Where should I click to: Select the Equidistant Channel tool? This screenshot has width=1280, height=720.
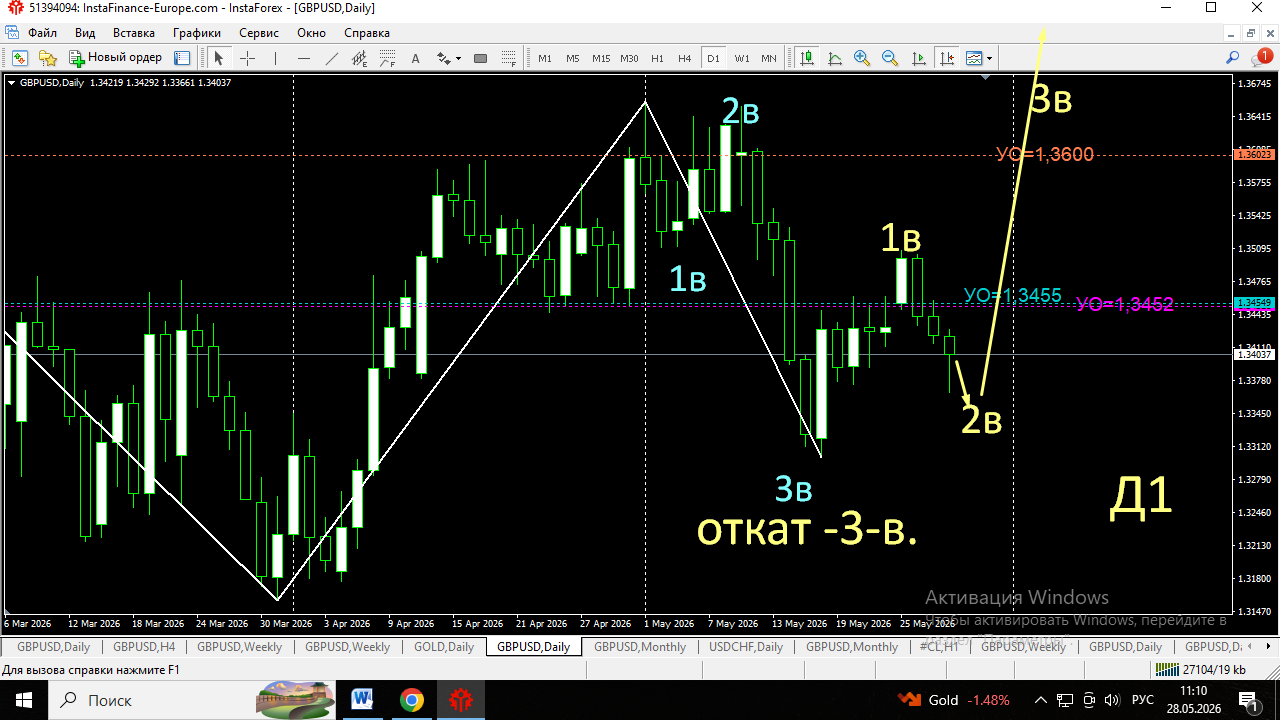tap(359, 58)
